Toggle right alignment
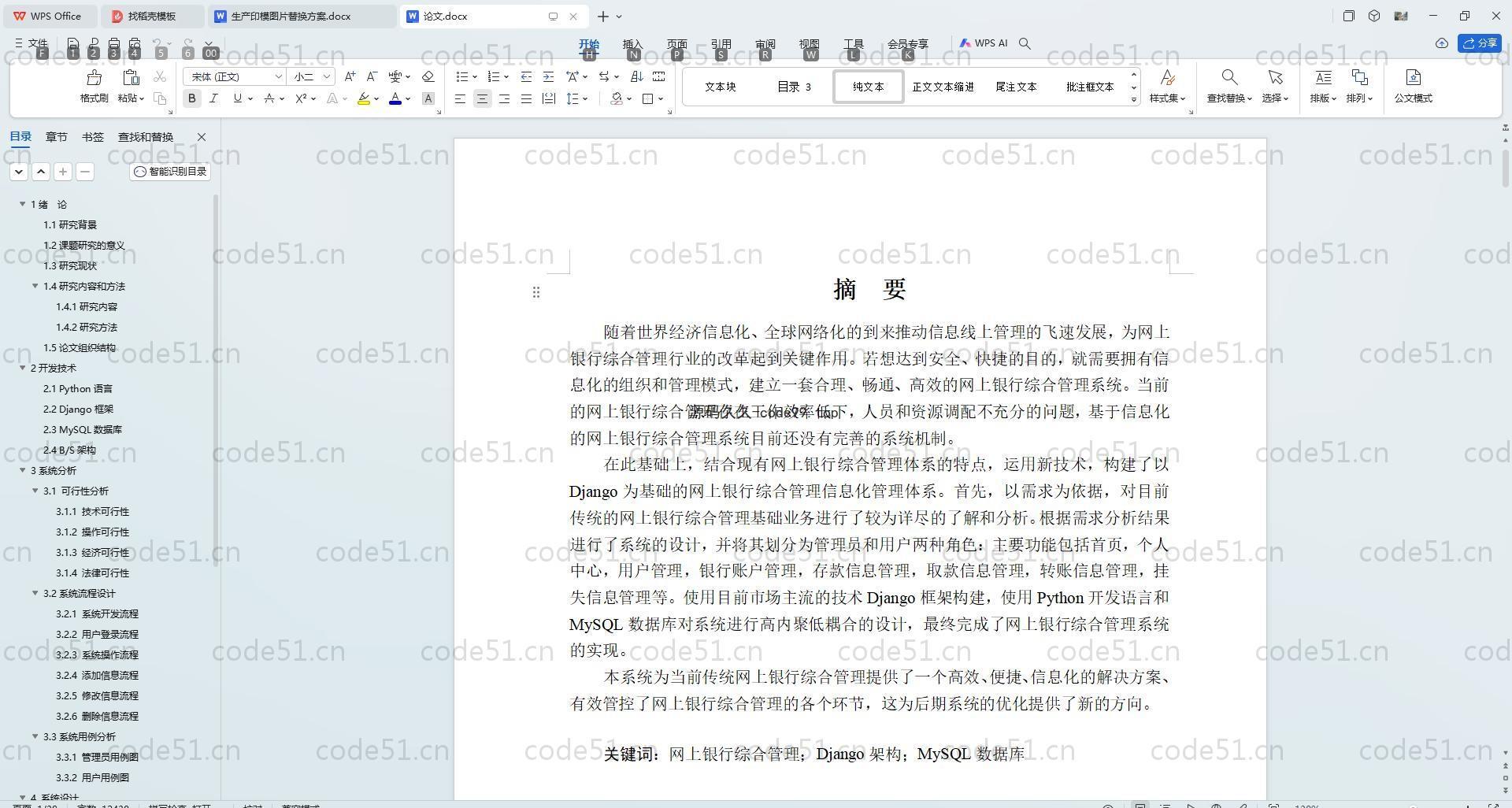The height and width of the screenshot is (808, 1512). (x=504, y=98)
